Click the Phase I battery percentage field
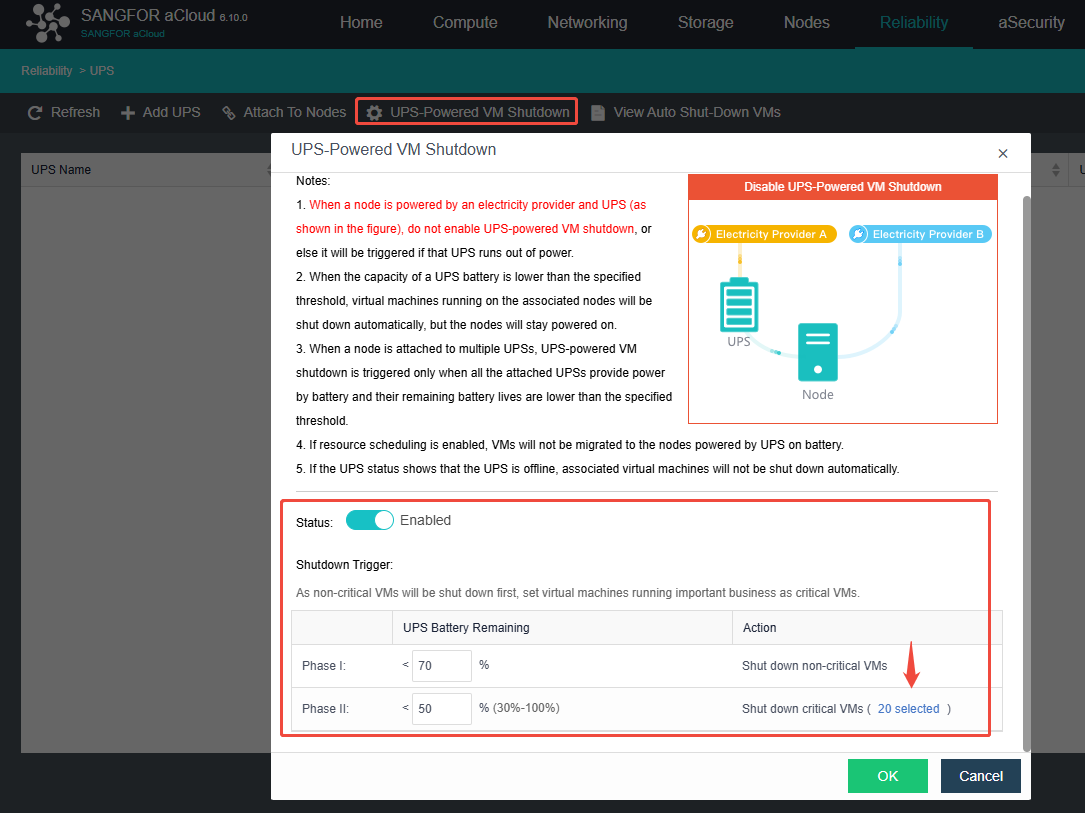Viewport: 1085px width, 813px height. tap(441, 666)
